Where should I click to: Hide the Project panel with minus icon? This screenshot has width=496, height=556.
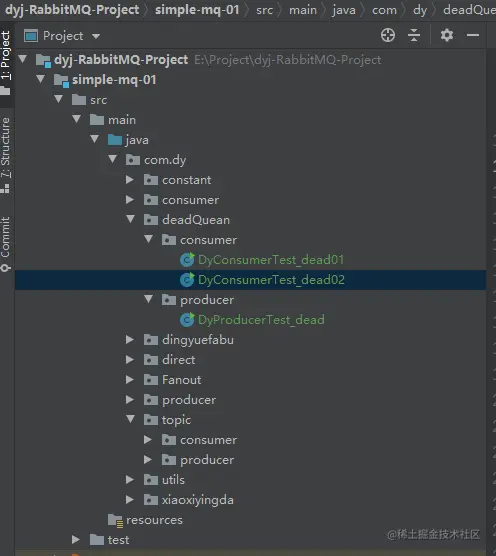pos(473,35)
